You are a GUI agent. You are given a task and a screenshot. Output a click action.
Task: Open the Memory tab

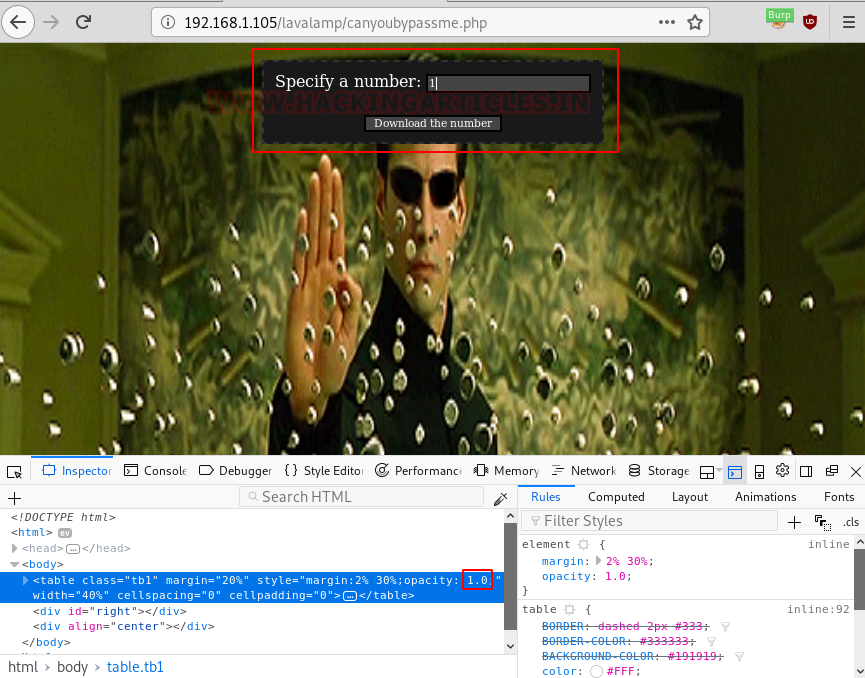[506, 471]
